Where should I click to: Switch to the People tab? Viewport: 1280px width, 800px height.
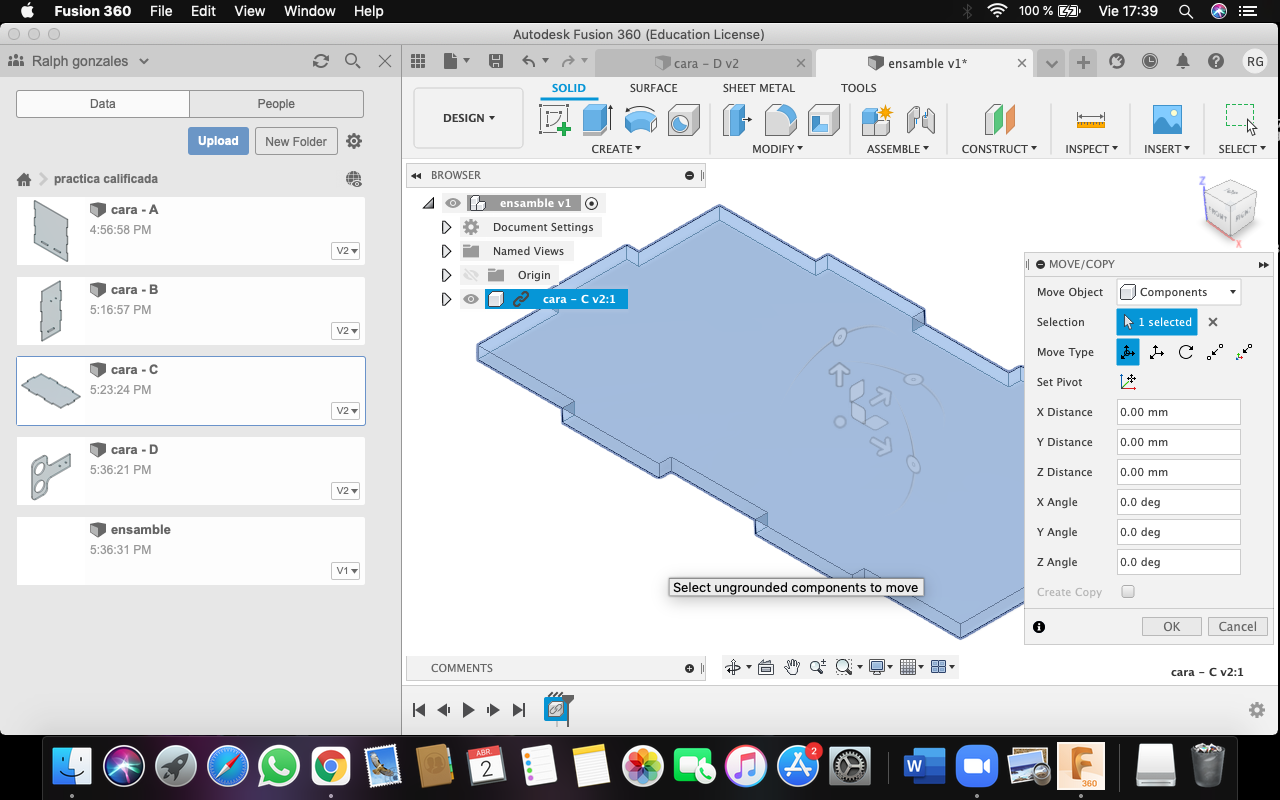click(276, 104)
